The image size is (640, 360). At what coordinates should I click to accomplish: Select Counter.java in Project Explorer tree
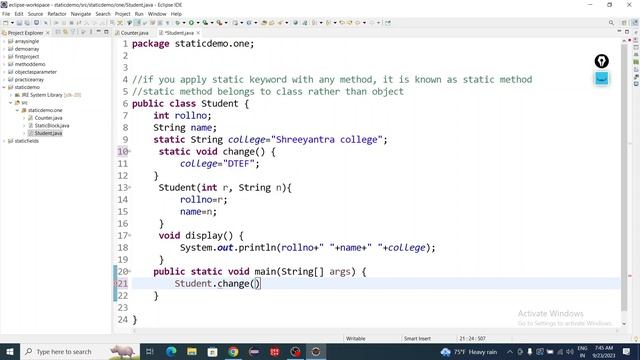48,118
